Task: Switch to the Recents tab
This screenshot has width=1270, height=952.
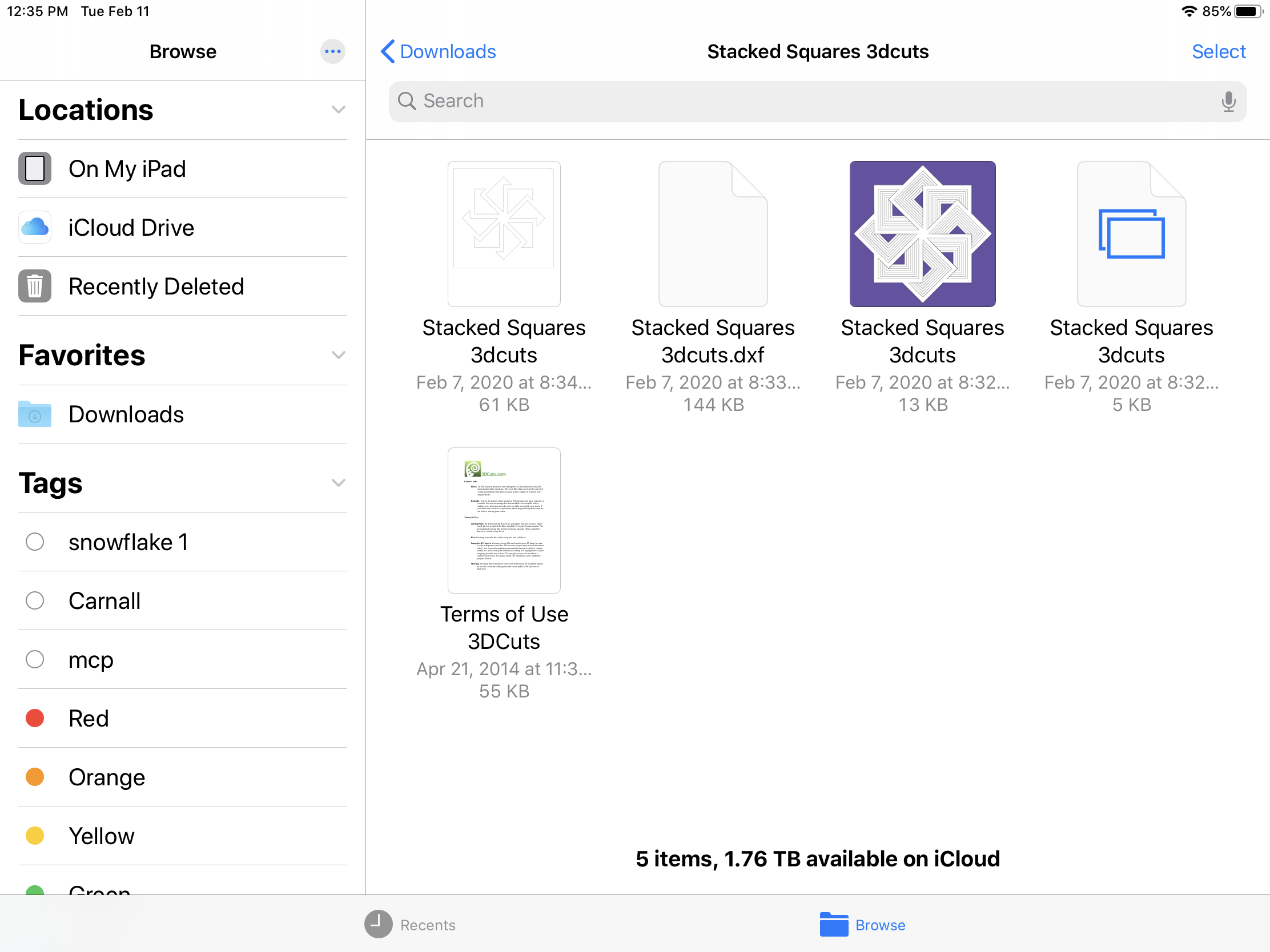Action: 410,925
